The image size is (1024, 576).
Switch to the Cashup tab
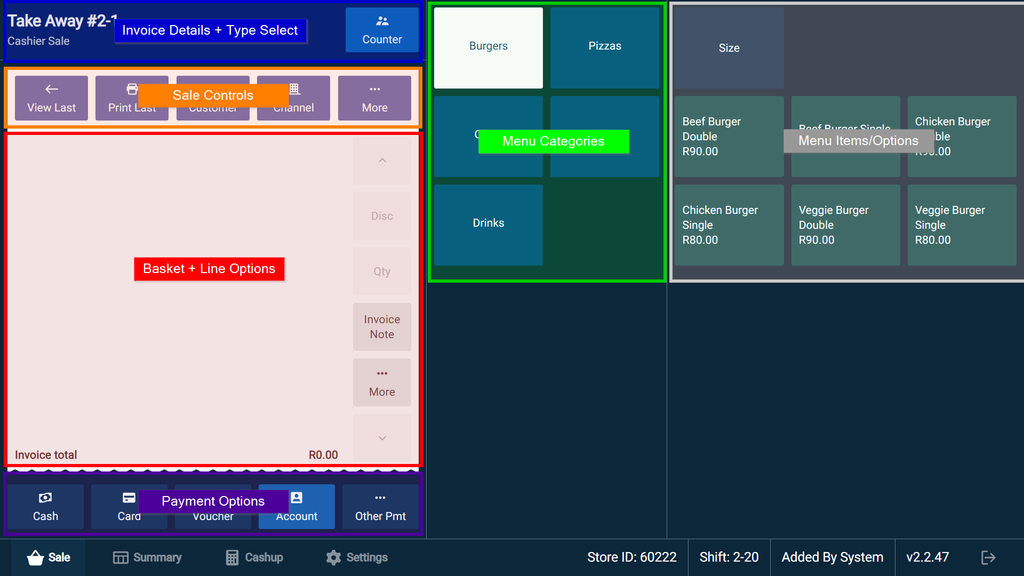[x=254, y=557]
